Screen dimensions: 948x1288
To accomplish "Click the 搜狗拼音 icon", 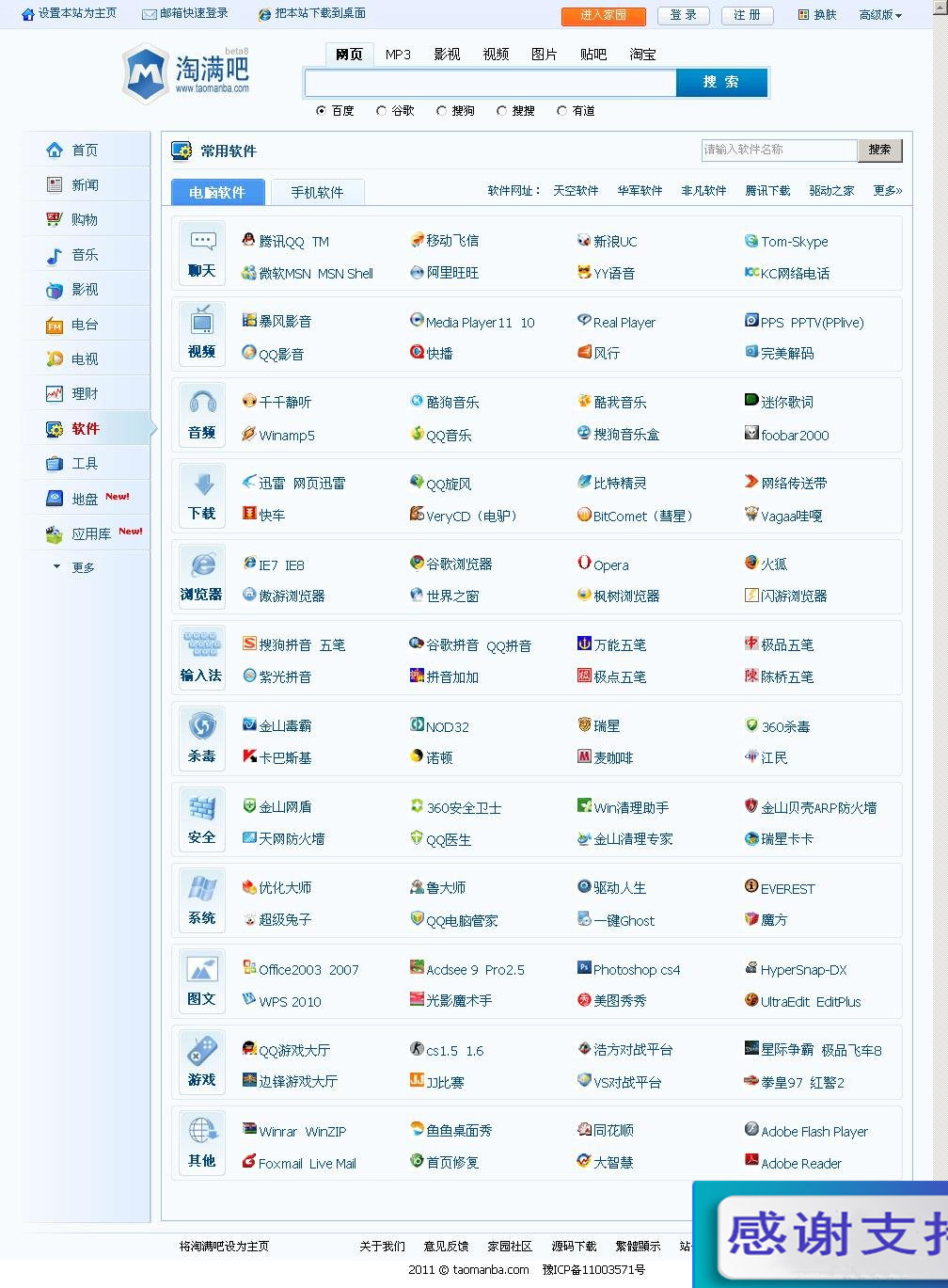I will (x=249, y=644).
